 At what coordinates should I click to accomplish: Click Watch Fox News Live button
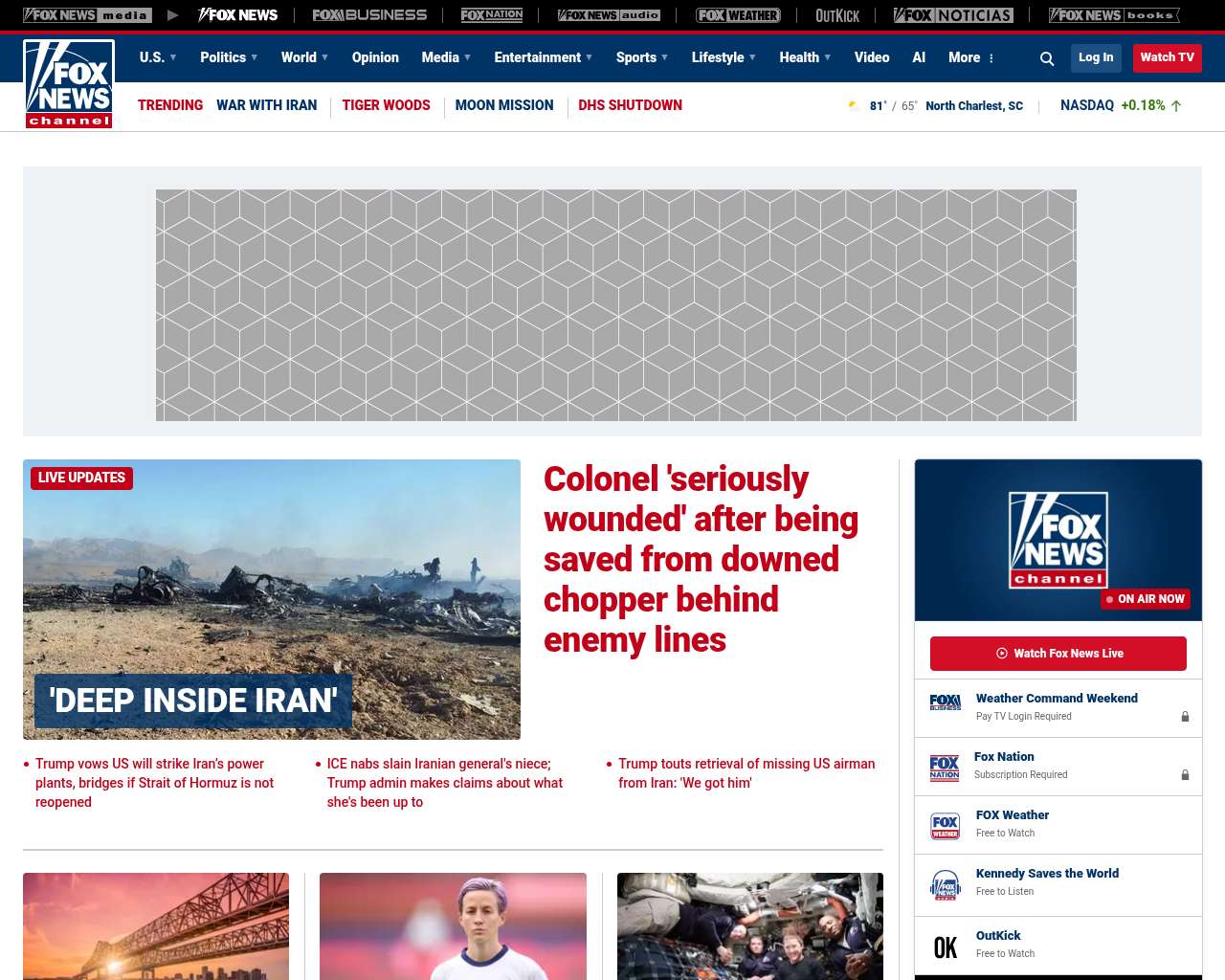point(1058,654)
